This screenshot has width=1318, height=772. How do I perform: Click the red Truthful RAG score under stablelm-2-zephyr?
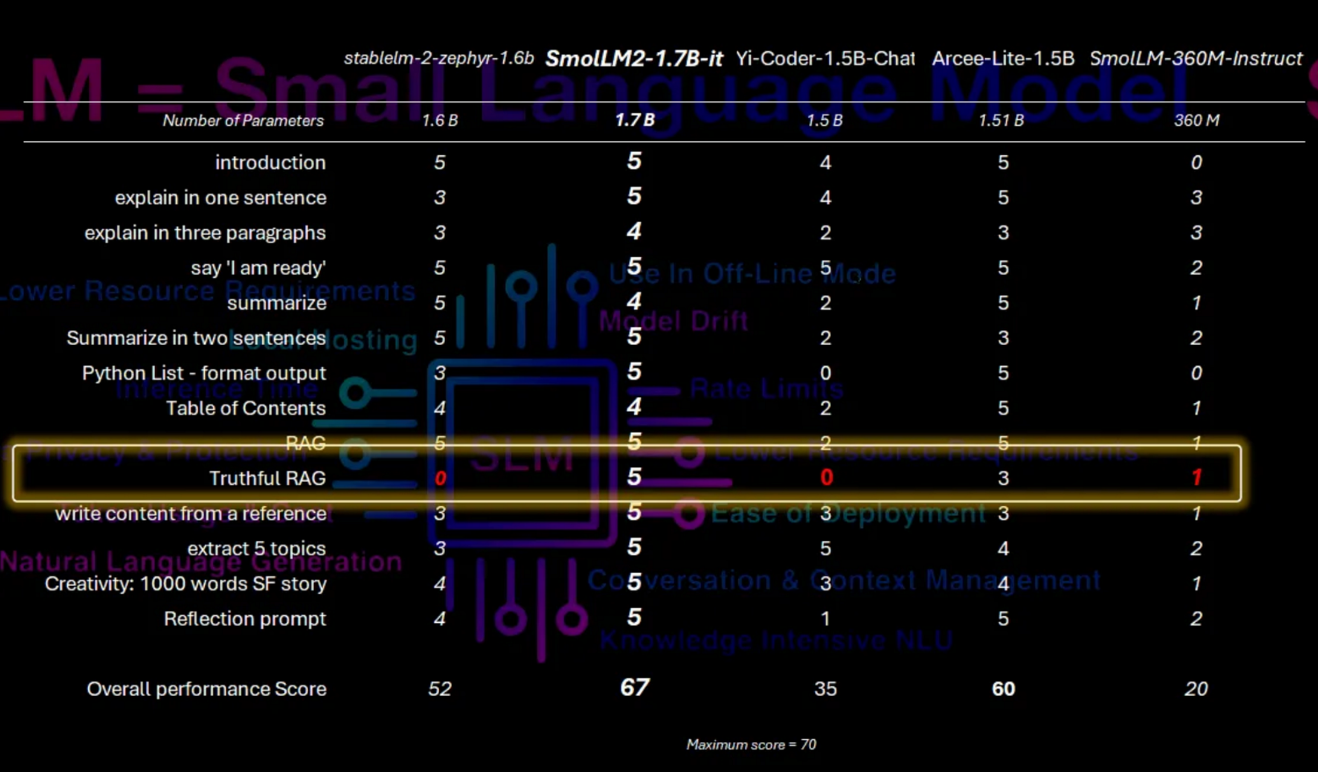tap(440, 478)
